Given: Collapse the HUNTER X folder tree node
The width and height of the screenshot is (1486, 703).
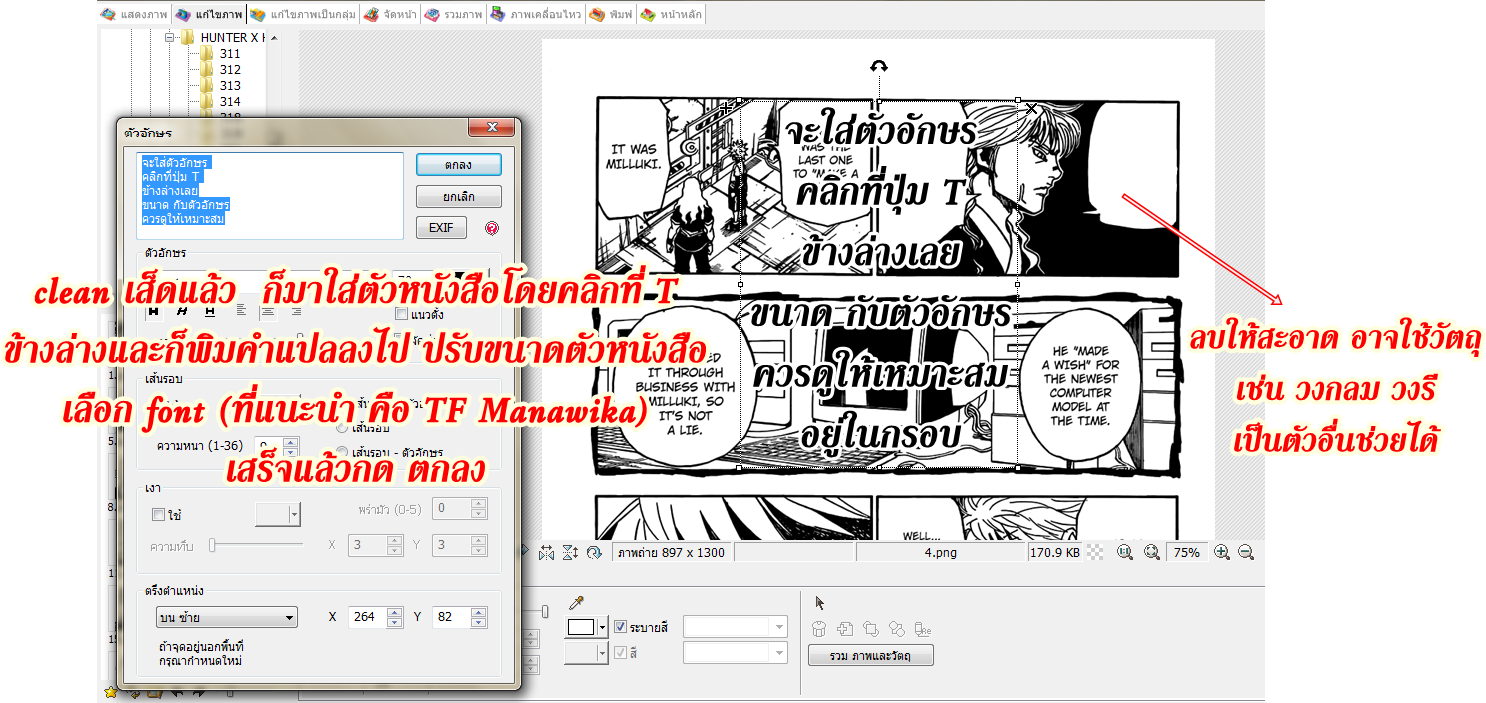Looking at the screenshot, I should pos(171,38).
